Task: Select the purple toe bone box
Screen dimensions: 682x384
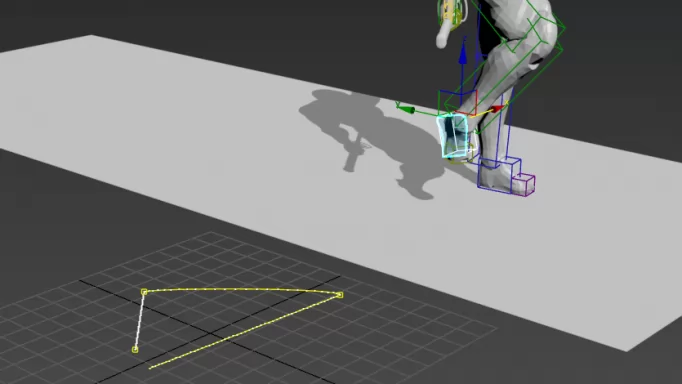Action: tap(524, 185)
